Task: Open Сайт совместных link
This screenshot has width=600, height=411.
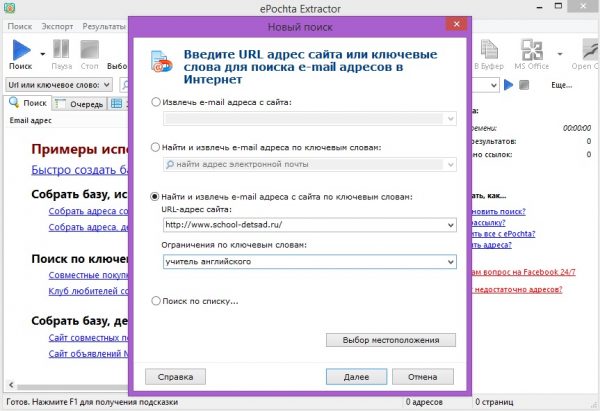Action: (x=88, y=338)
